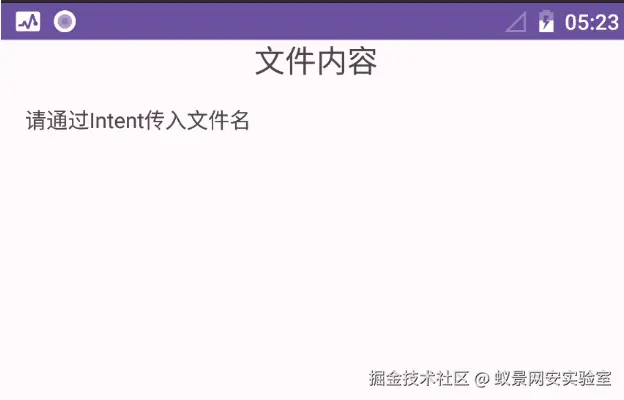624x400 pixels.
Task: Click the 内容 characters in the title
Action: pos(347,62)
